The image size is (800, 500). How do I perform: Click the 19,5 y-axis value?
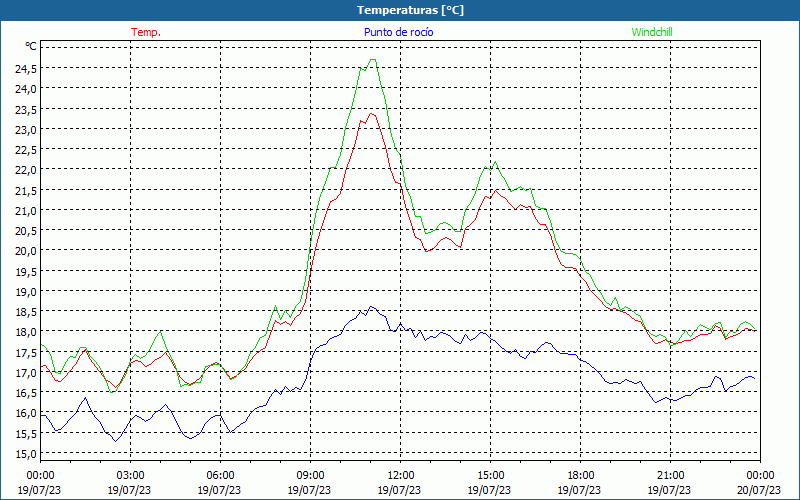(26, 271)
